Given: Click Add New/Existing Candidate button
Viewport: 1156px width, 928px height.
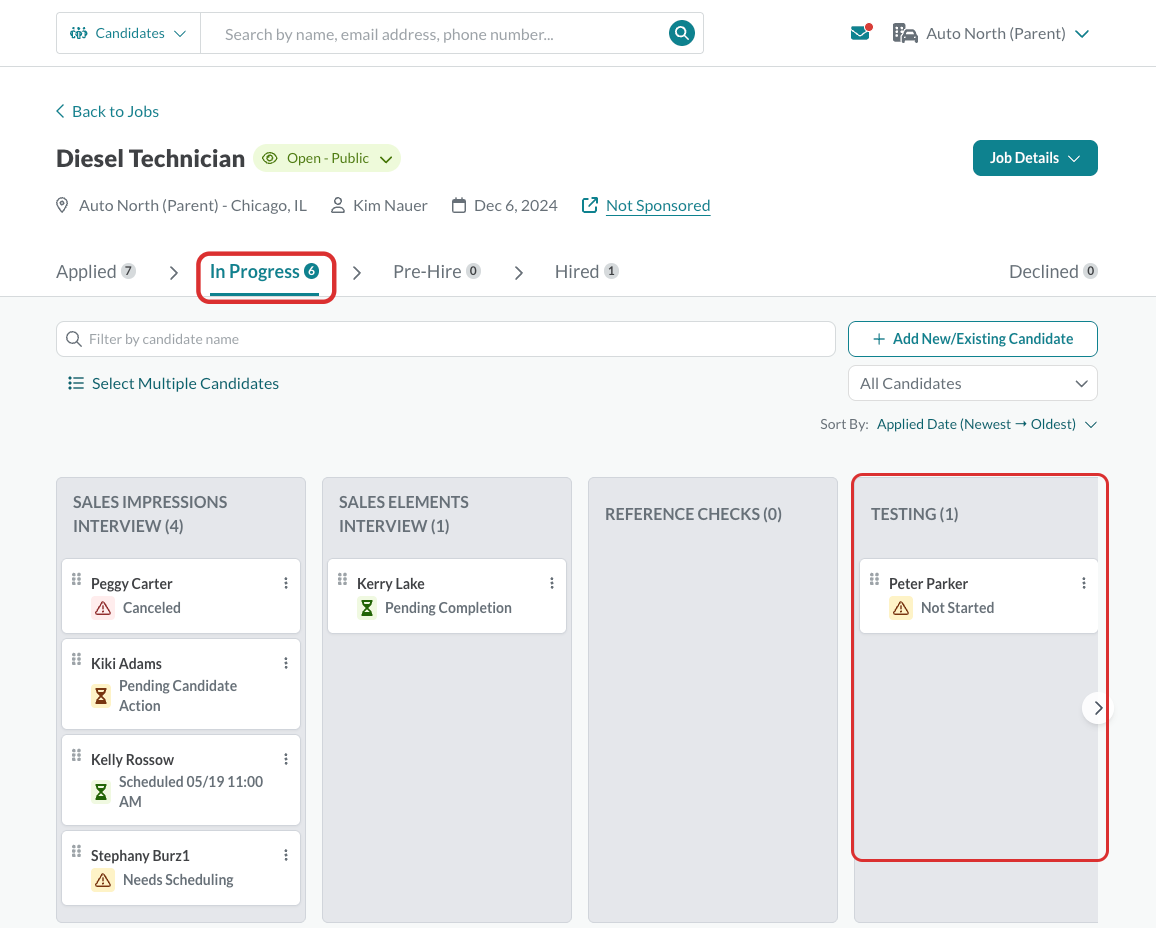Looking at the screenshot, I should tap(973, 339).
